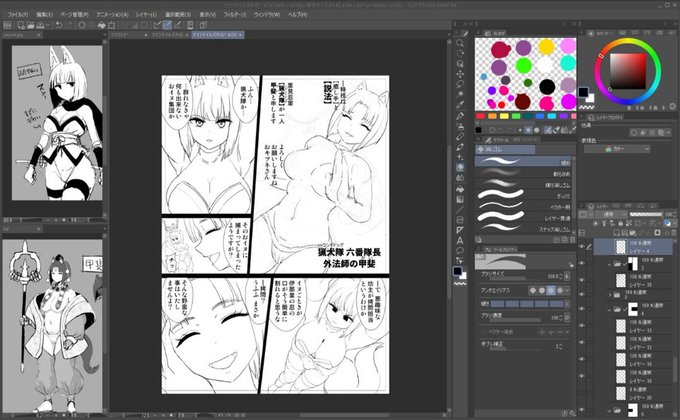
Task: Click the color wheel saturation square
Action: point(628,71)
